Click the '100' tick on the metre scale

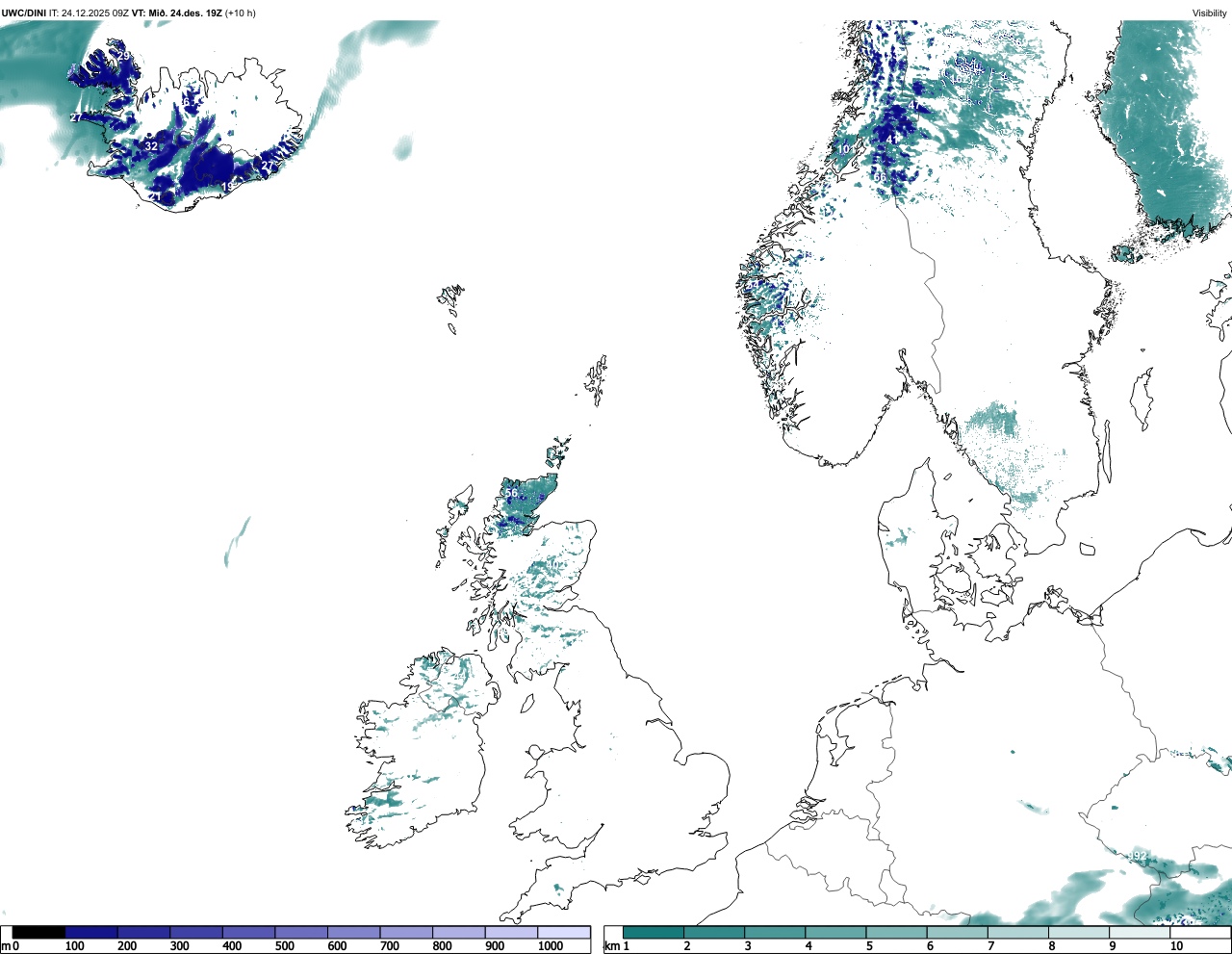click(x=74, y=946)
